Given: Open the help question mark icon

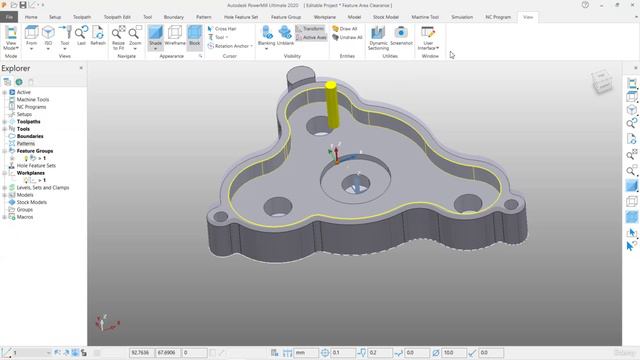Looking at the screenshot, I should [585, 5].
